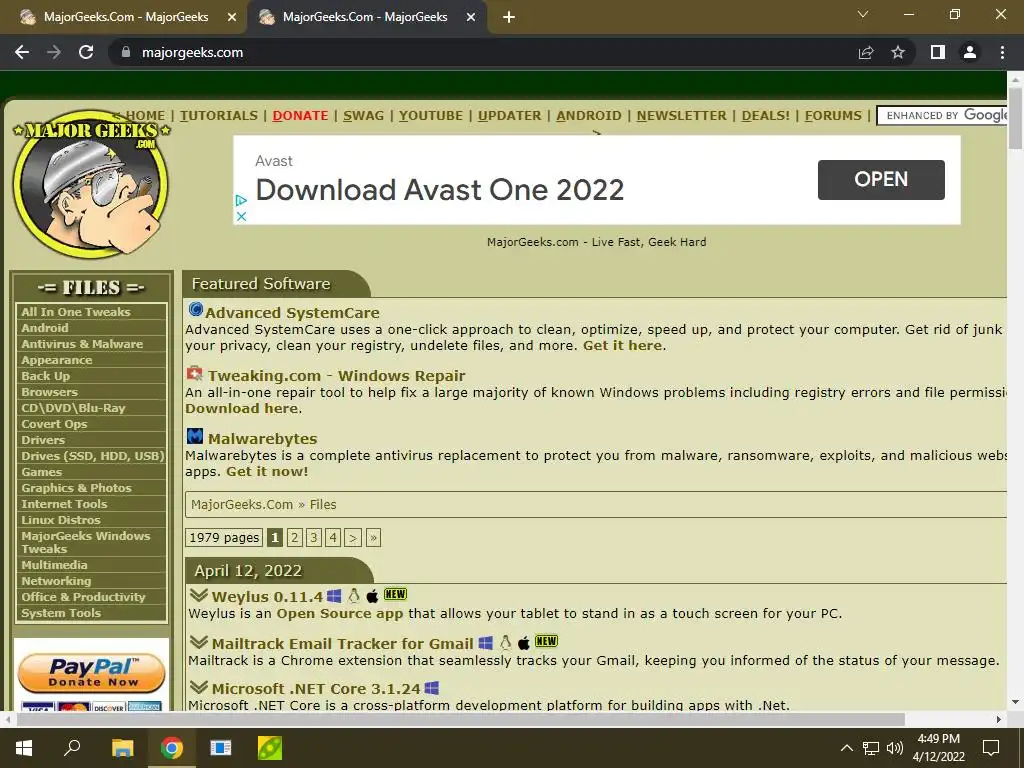The width and height of the screenshot is (1024, 768).
Task: Open the Chrome profile icon
Action: click(x=970, y=52)
